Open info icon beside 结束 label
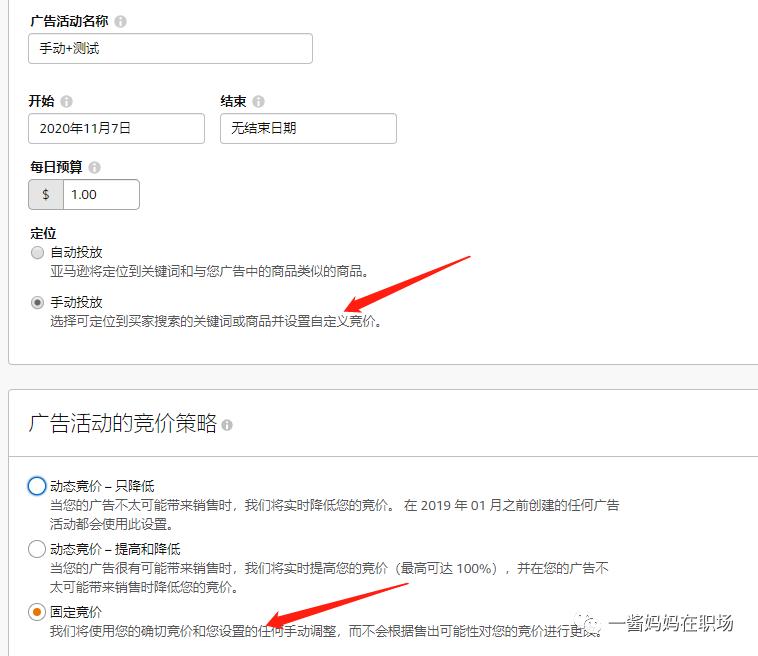758x656 pixels. pyautogui.click(x=259, y=102)
